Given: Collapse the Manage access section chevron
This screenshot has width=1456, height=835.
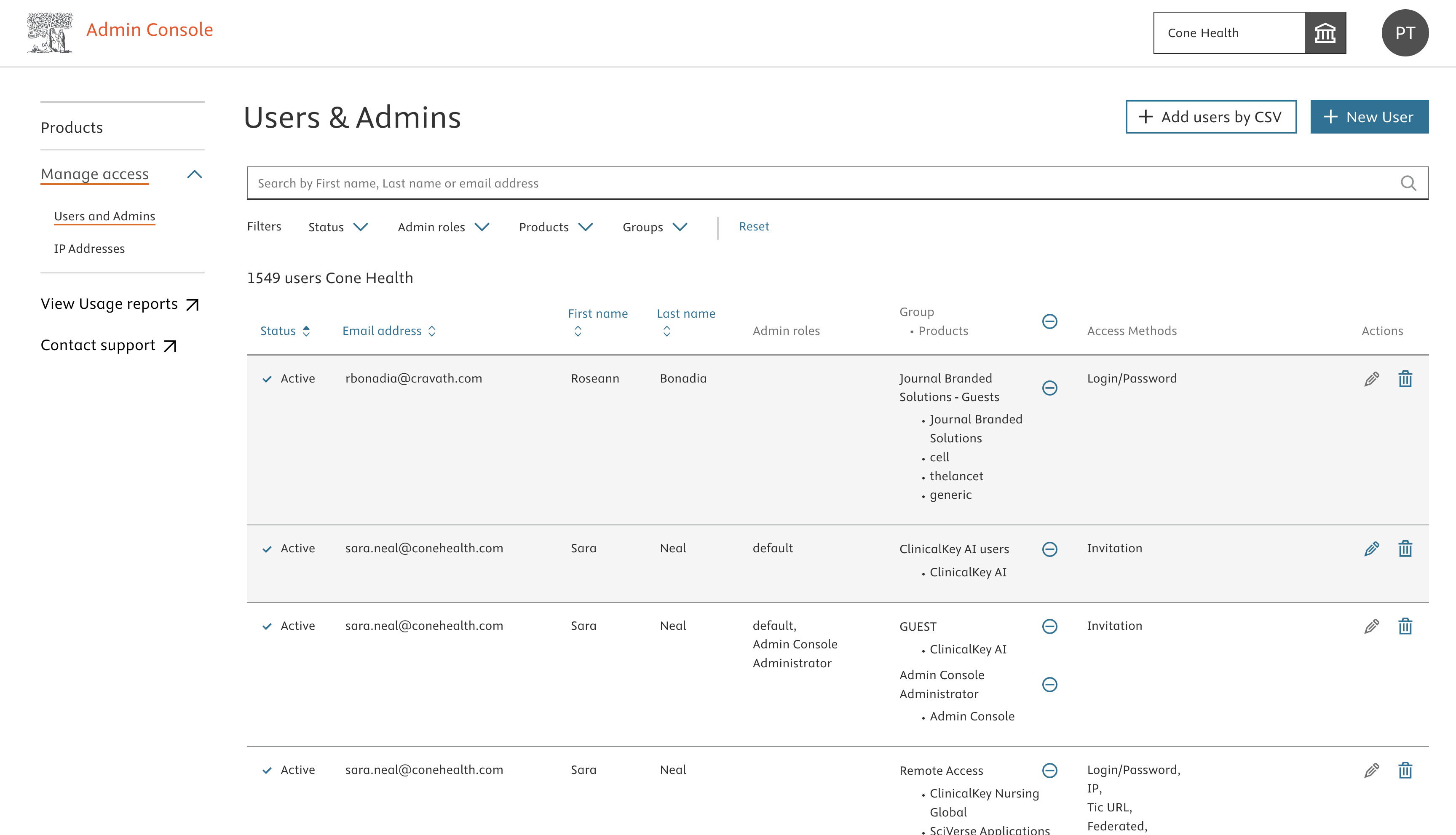Looking at the screenshot, I should (x=194, y=174).
